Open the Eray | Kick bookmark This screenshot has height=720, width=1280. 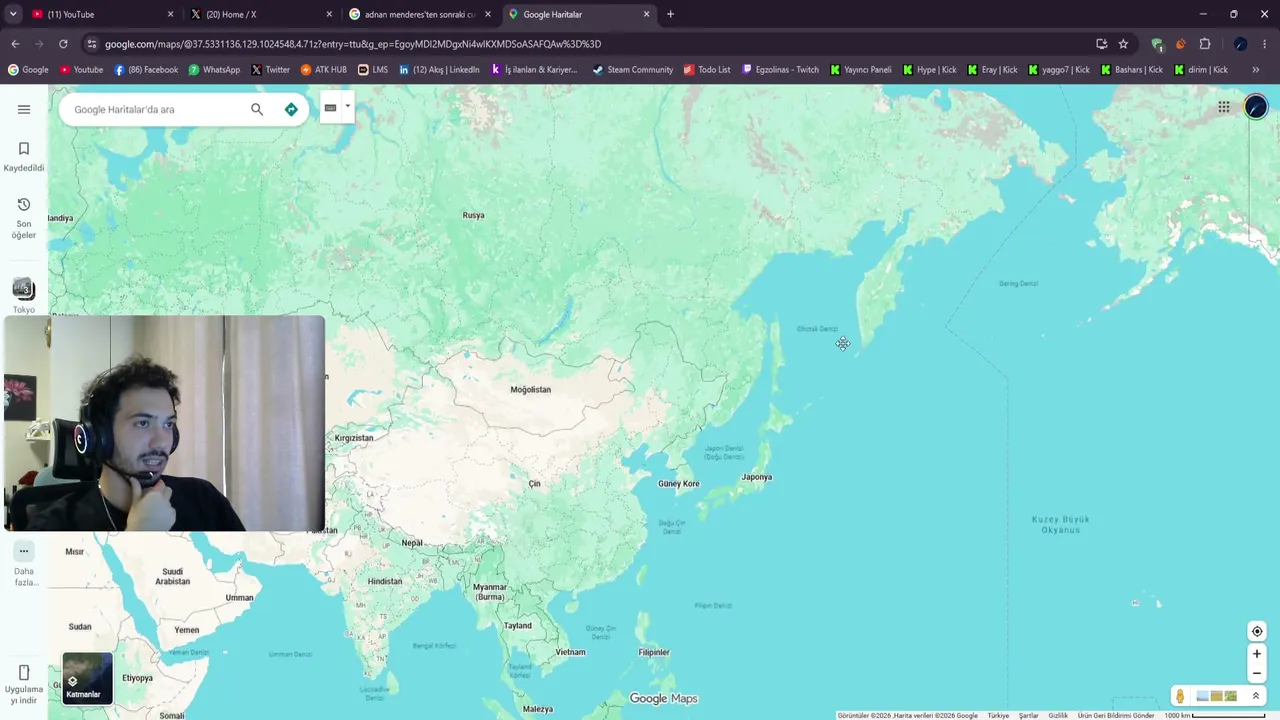(x=992, y=70)
